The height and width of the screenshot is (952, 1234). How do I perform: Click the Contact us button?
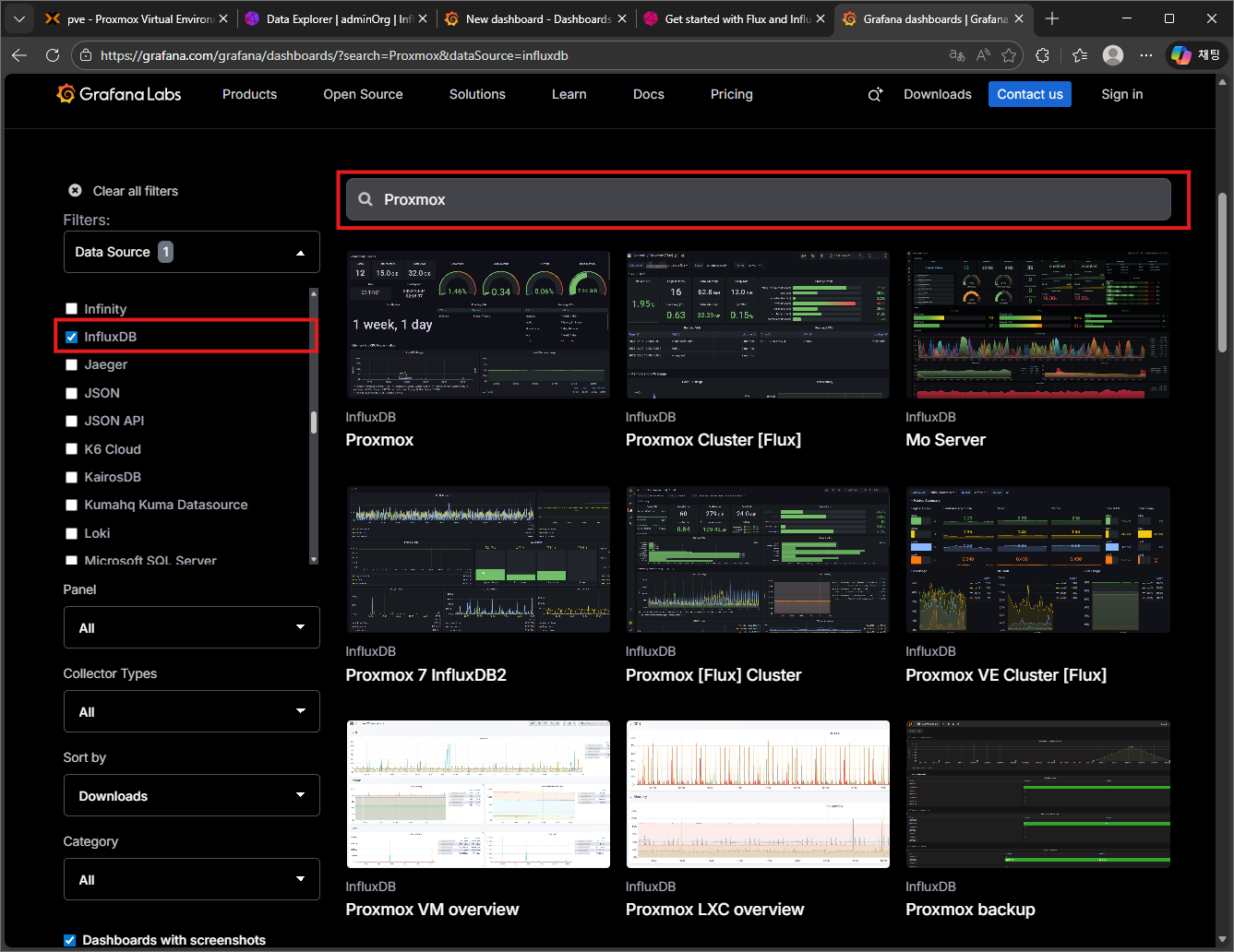[x=1030, y=94]
